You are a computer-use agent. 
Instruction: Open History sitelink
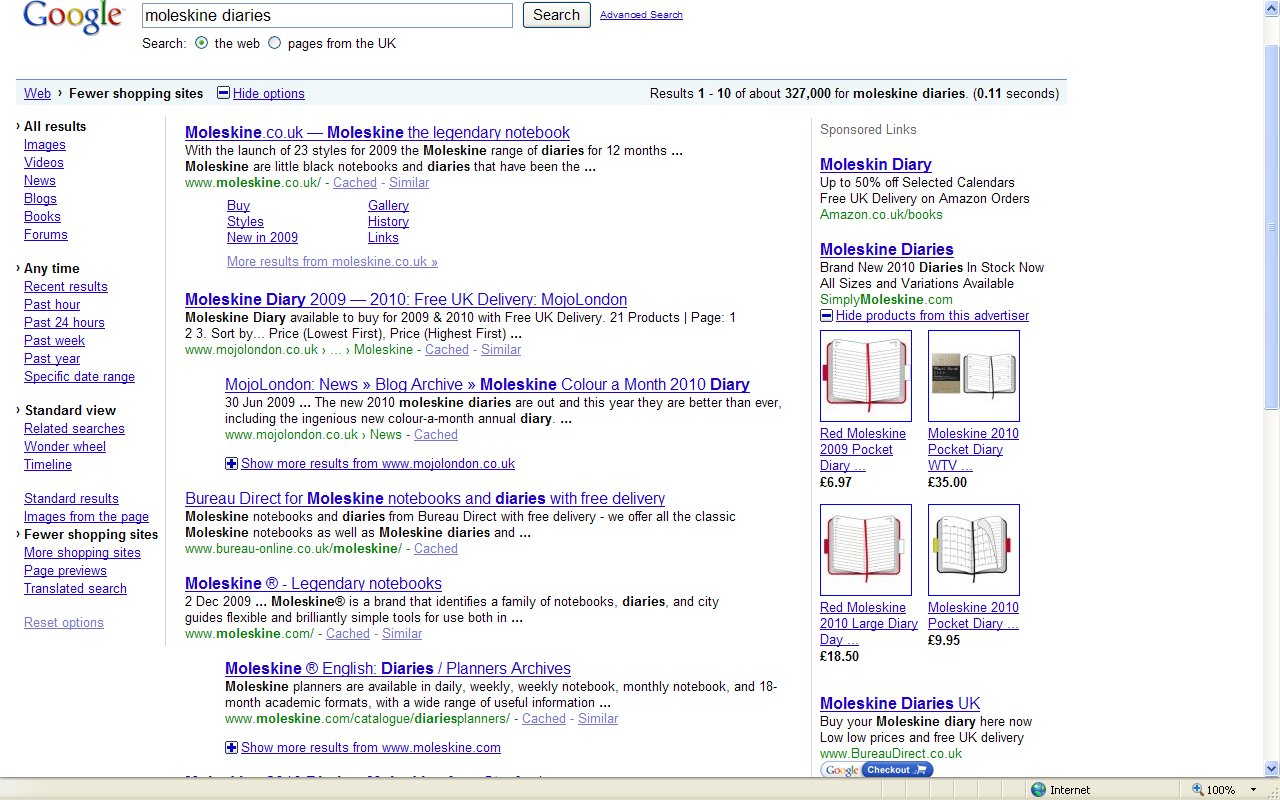(x=388, y=221)
